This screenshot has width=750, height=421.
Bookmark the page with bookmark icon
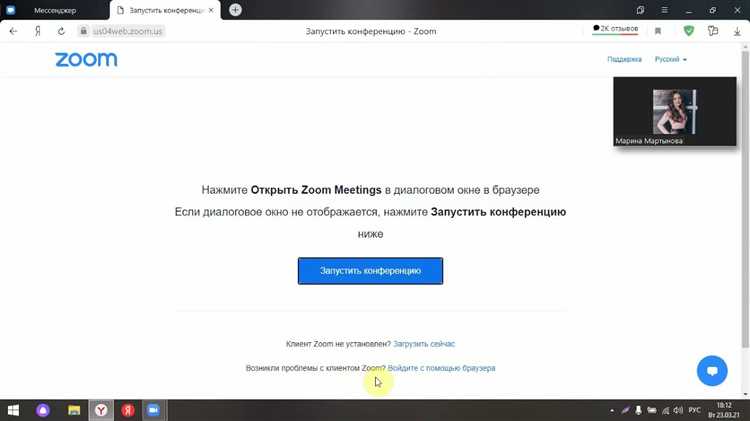658,31
